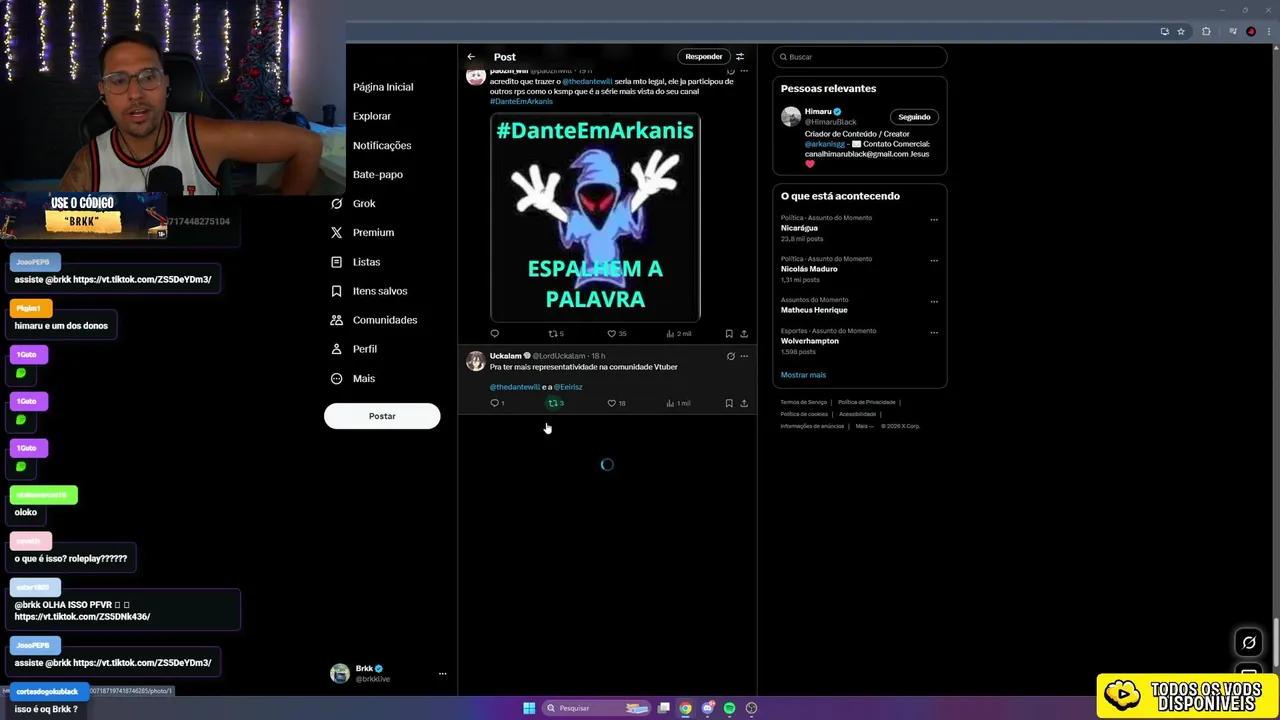This screenshot has height=720, width=1280.
Task: Bookmark Uckalam's post
Action: [729, 403]
